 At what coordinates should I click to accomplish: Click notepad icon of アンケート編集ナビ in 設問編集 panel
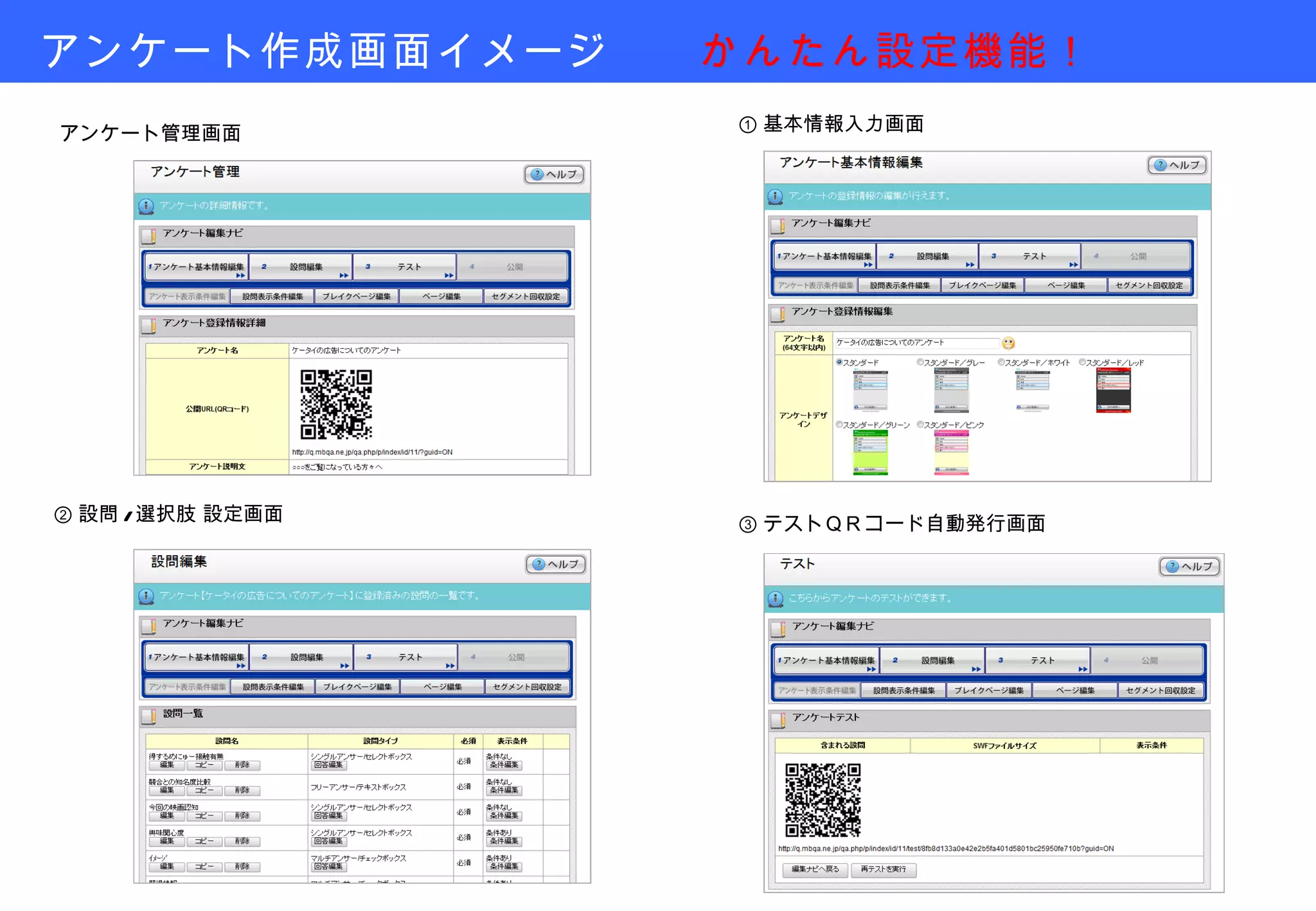point(149,626)
